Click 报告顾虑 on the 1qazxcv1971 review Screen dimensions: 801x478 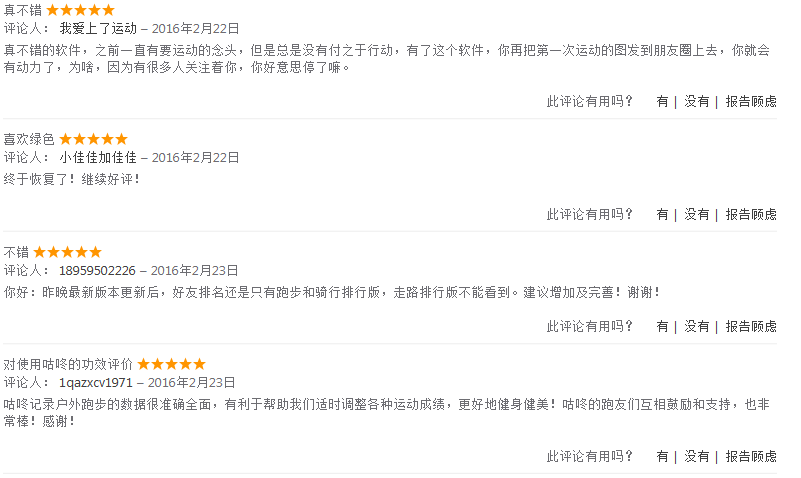point(751,456)
